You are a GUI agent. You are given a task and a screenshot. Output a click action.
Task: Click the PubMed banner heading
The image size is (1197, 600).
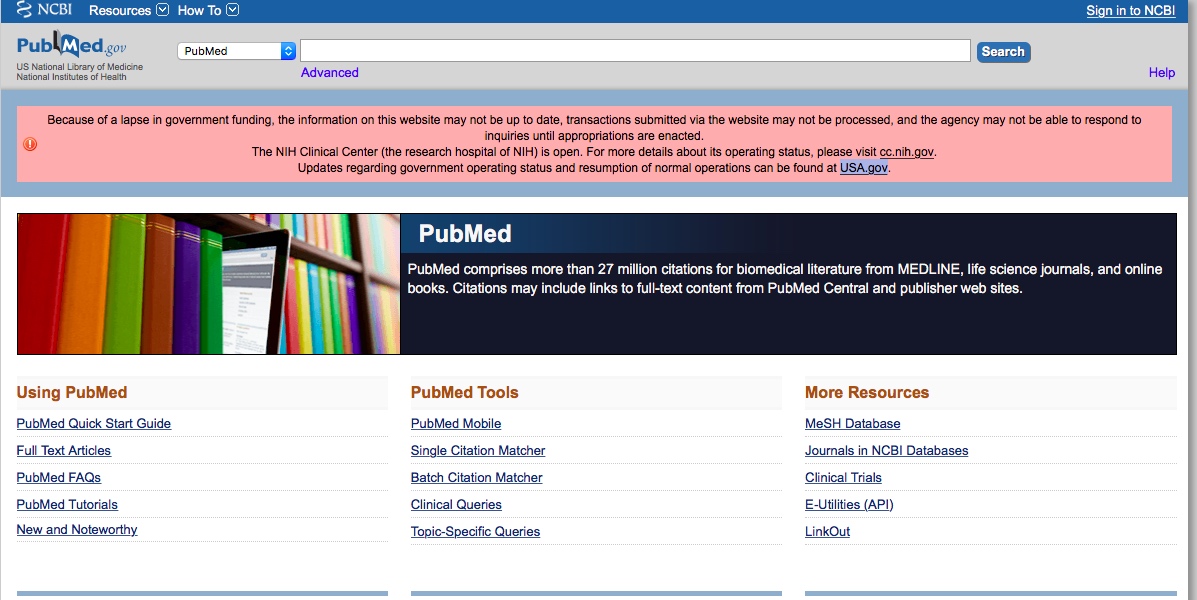click(x=465, y=234)
